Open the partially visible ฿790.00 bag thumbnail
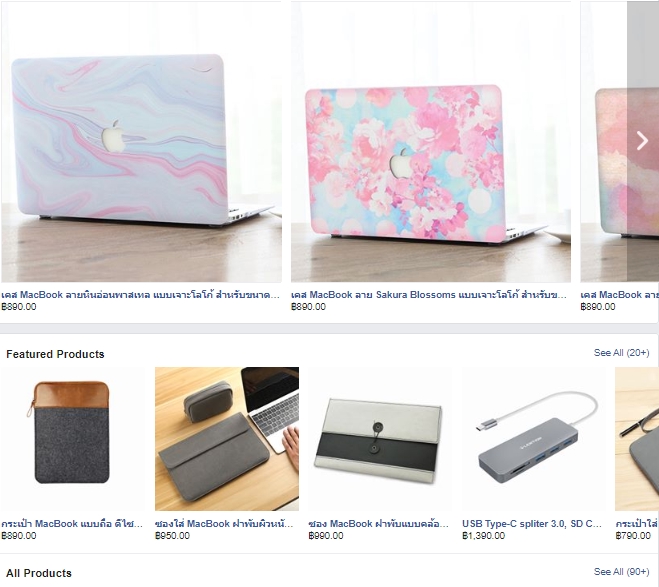This screenshot has width=659, height=587. [637, 439]
